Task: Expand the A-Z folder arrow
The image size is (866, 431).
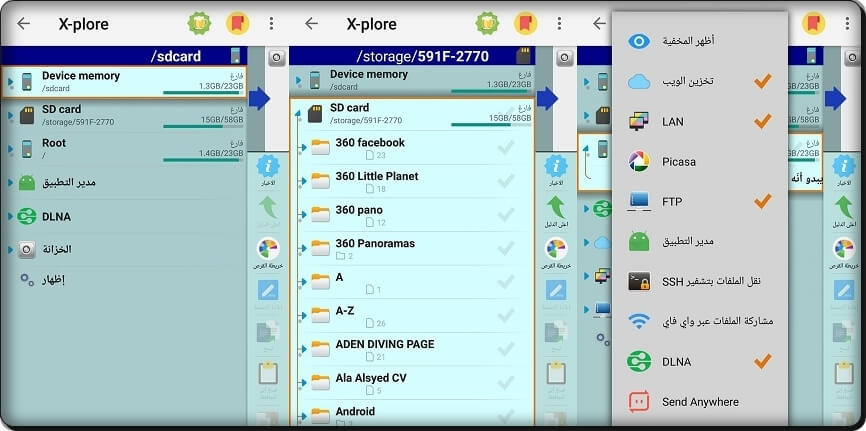Action: [303, 316]
